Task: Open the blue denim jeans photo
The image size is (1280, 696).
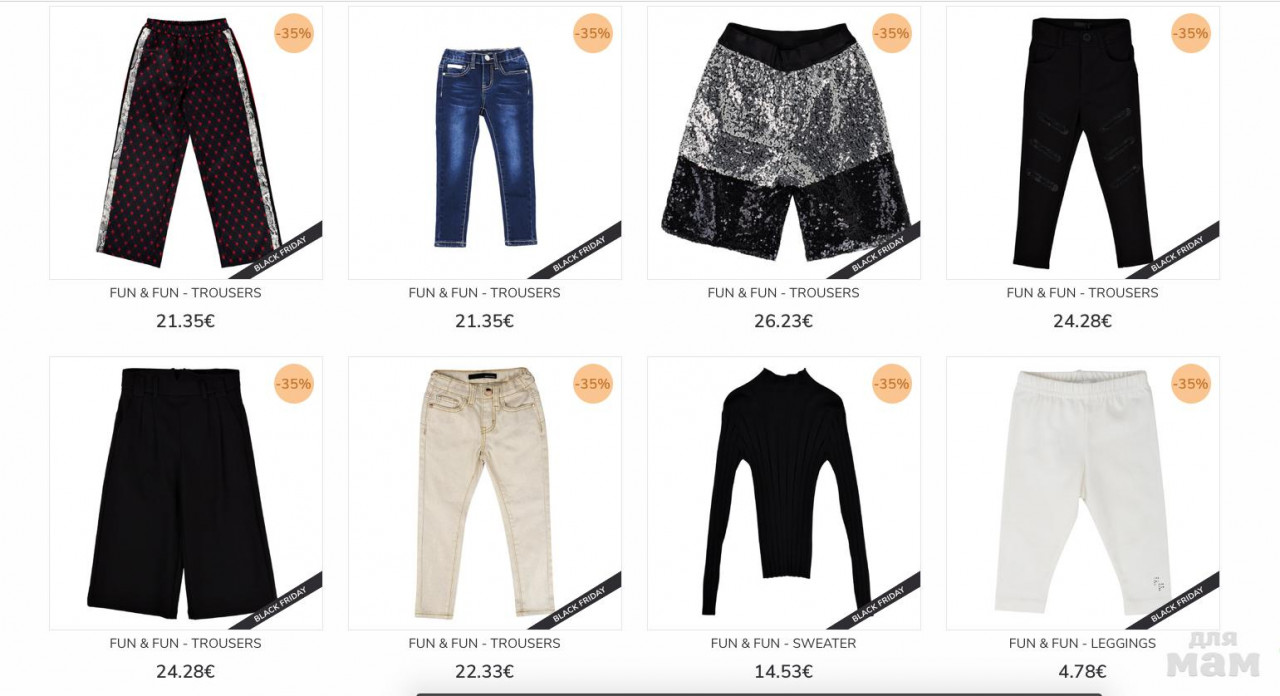Action: coord(485,143)
